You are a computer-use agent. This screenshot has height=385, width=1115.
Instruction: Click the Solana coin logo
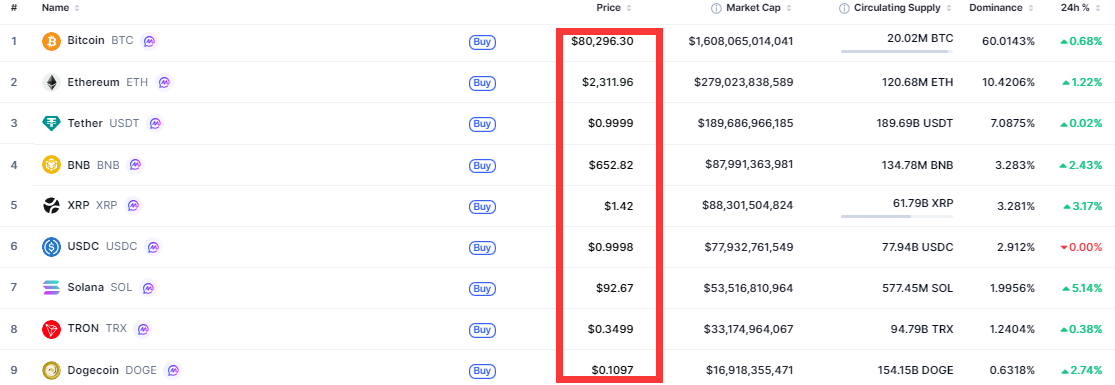tap(51, 288)
